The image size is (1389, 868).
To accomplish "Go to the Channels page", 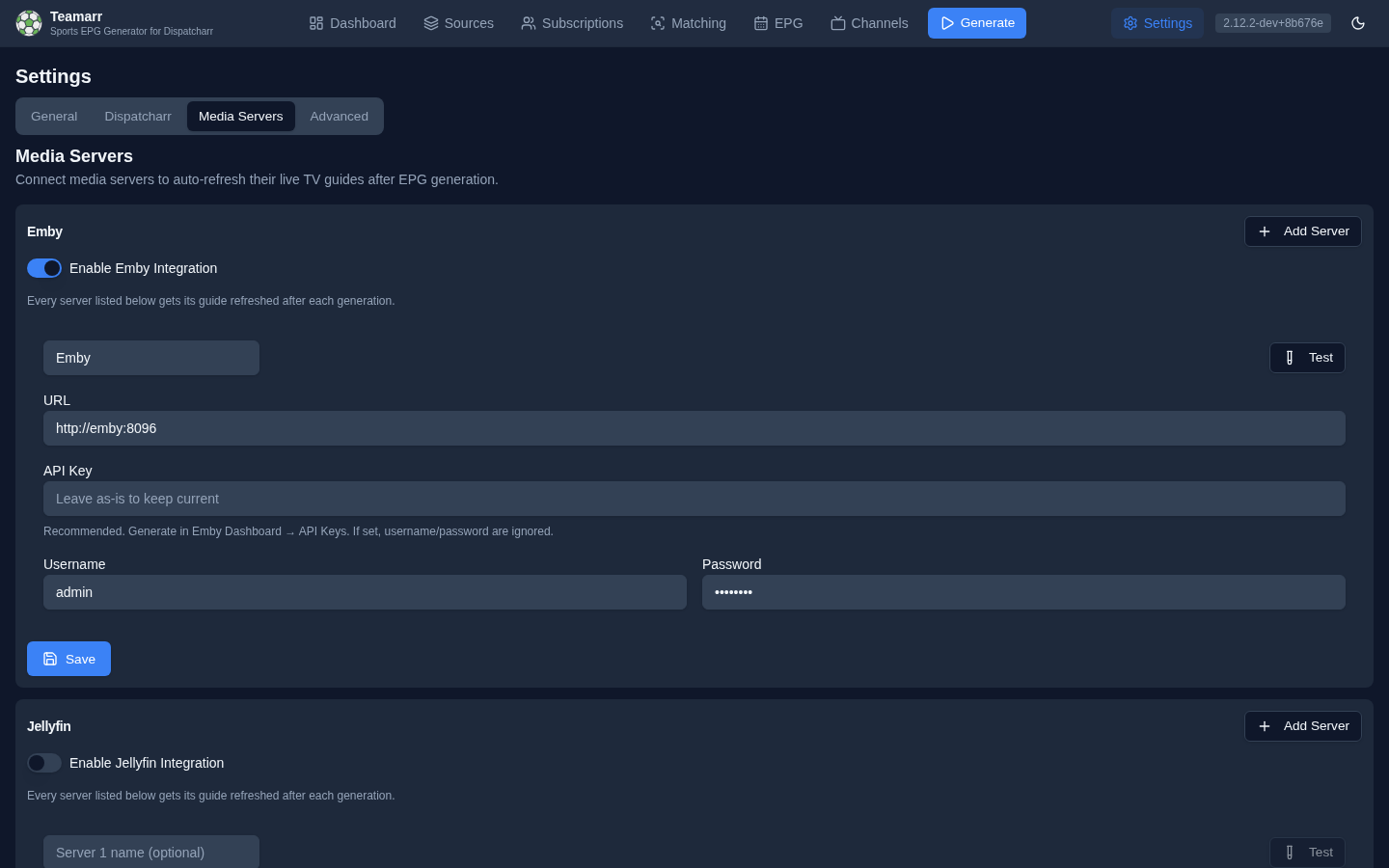I will click(x=869, y=23).
